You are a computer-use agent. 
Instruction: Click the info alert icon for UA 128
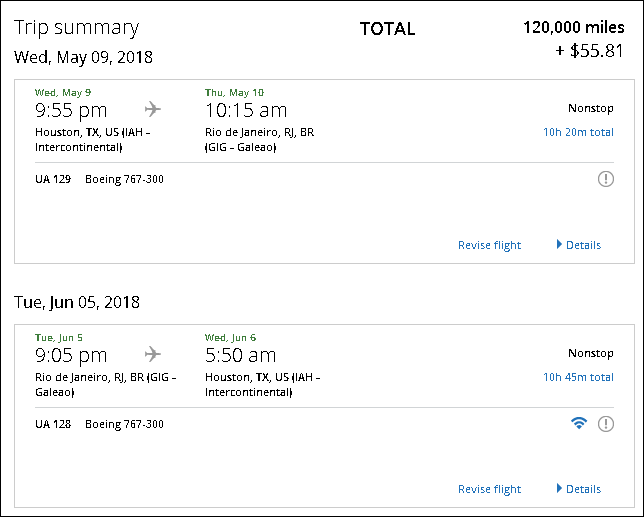pyautogui.click(x=605, y=424)
